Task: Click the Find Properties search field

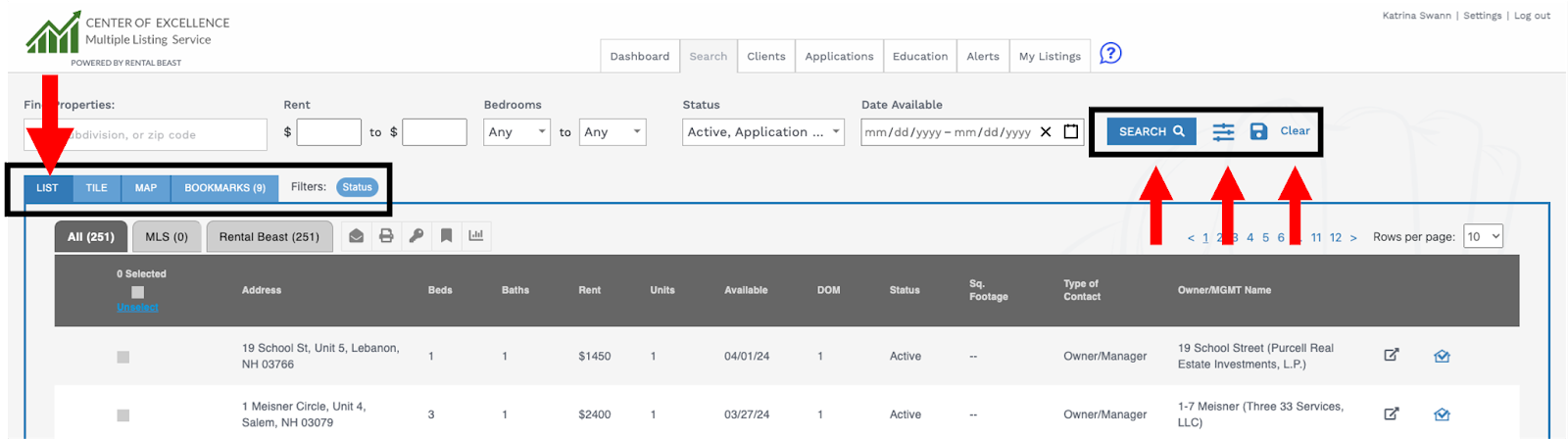Action: coord(145,134)
